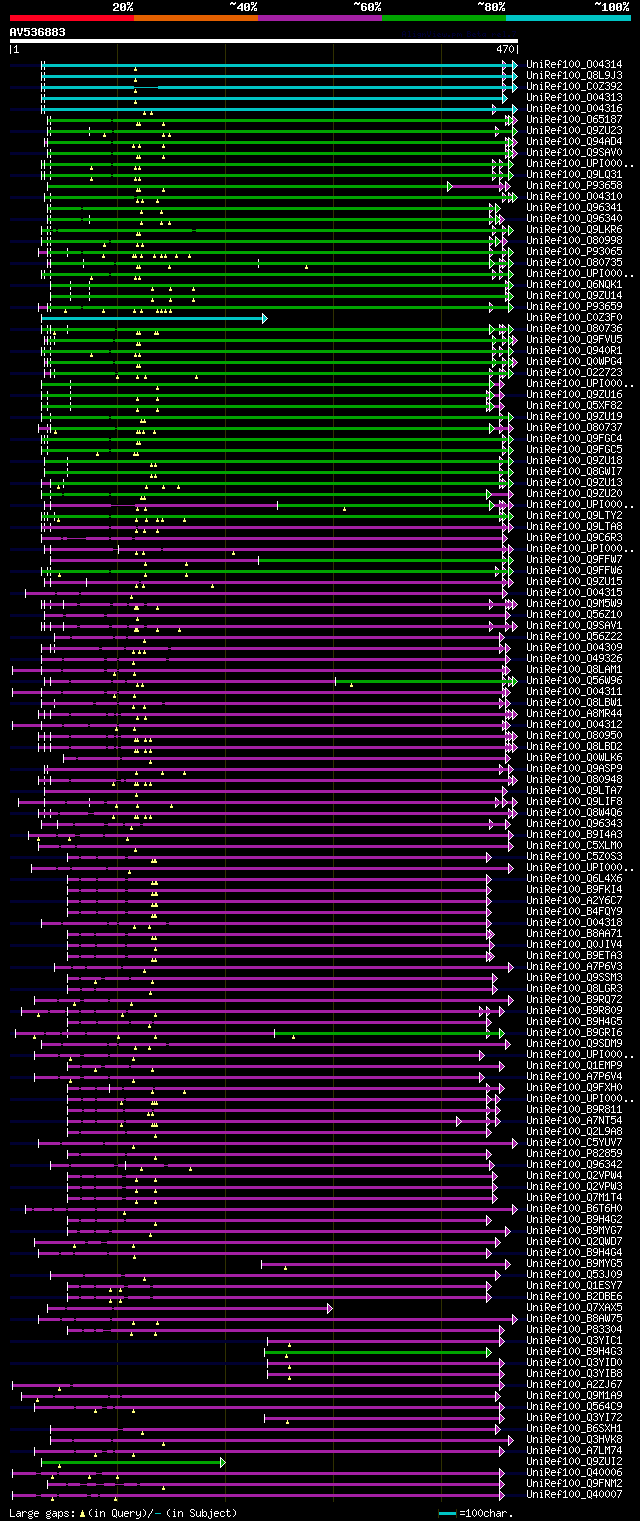
Task: Open the UniRef100_Q5XF82 entry
Action: [575, 406]
